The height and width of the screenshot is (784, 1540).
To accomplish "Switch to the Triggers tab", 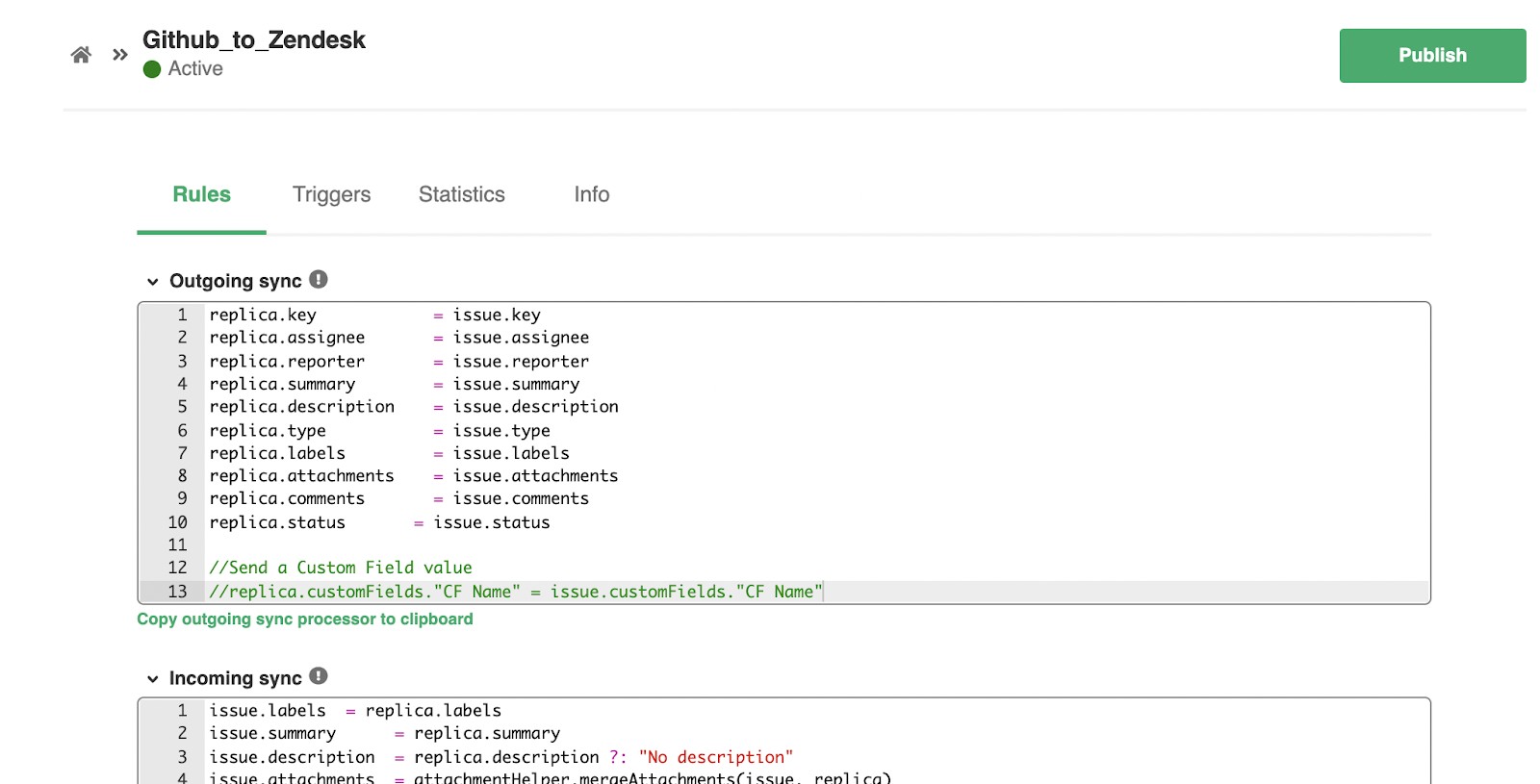I will click(x=331, y=194).
